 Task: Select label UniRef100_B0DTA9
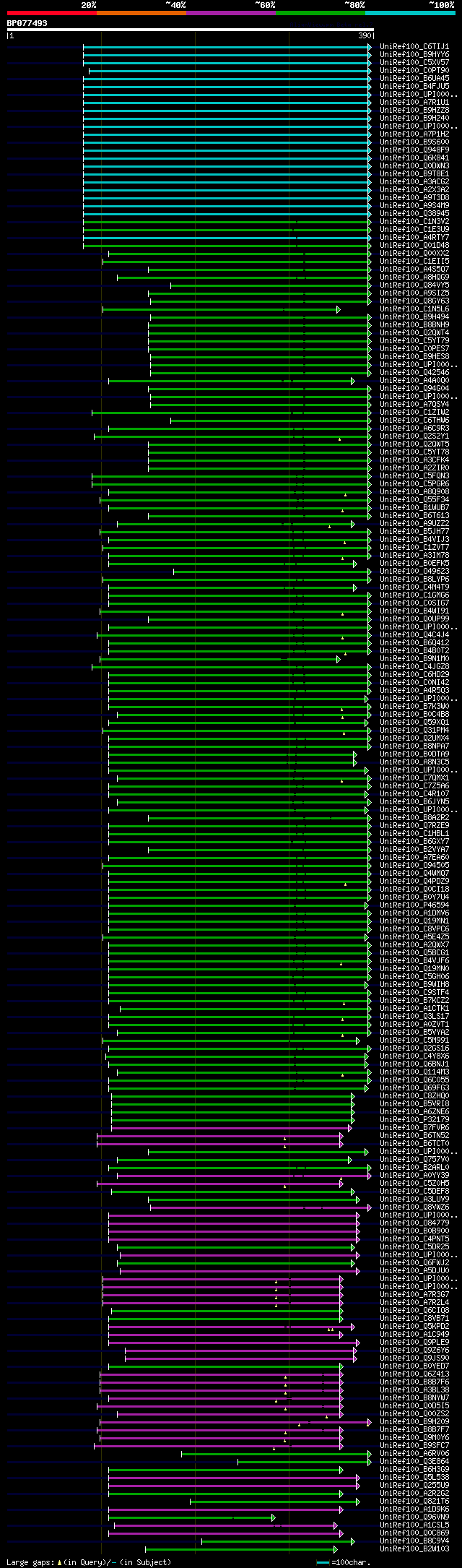coord(414,754)
